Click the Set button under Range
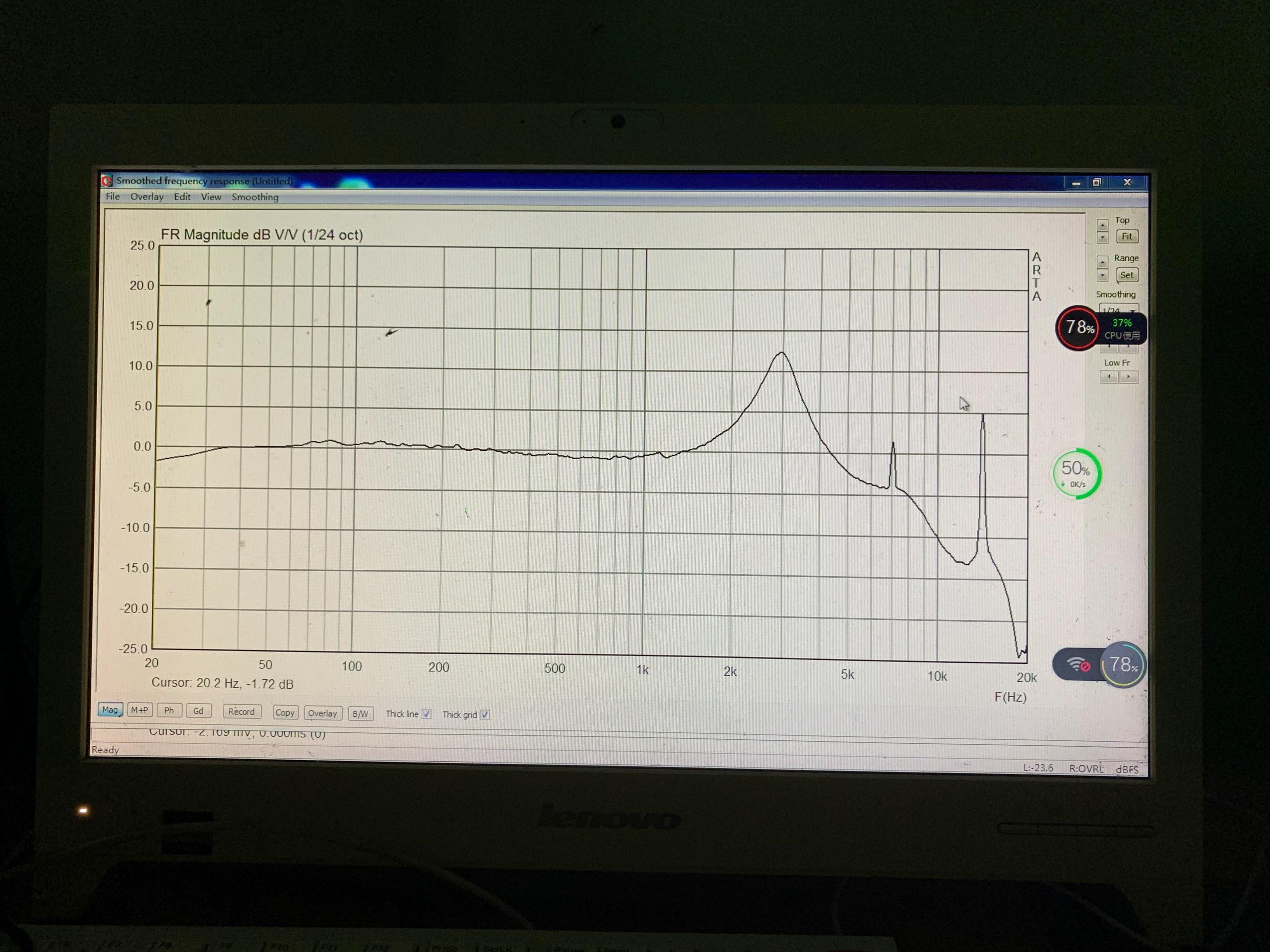 coord(1127,275)
